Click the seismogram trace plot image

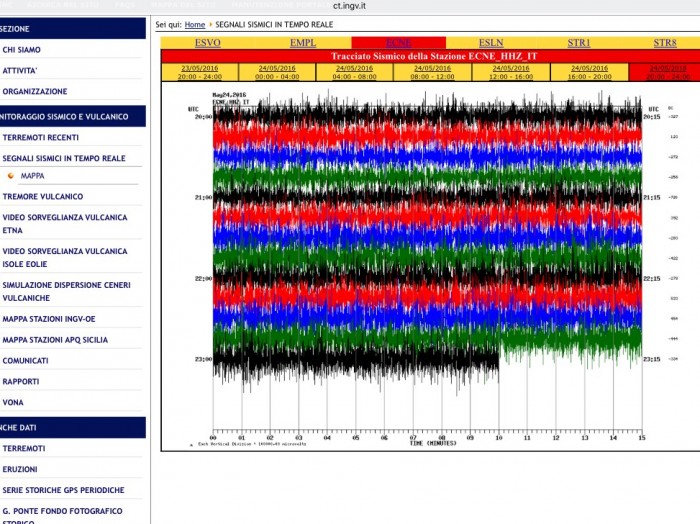(429, 266)
